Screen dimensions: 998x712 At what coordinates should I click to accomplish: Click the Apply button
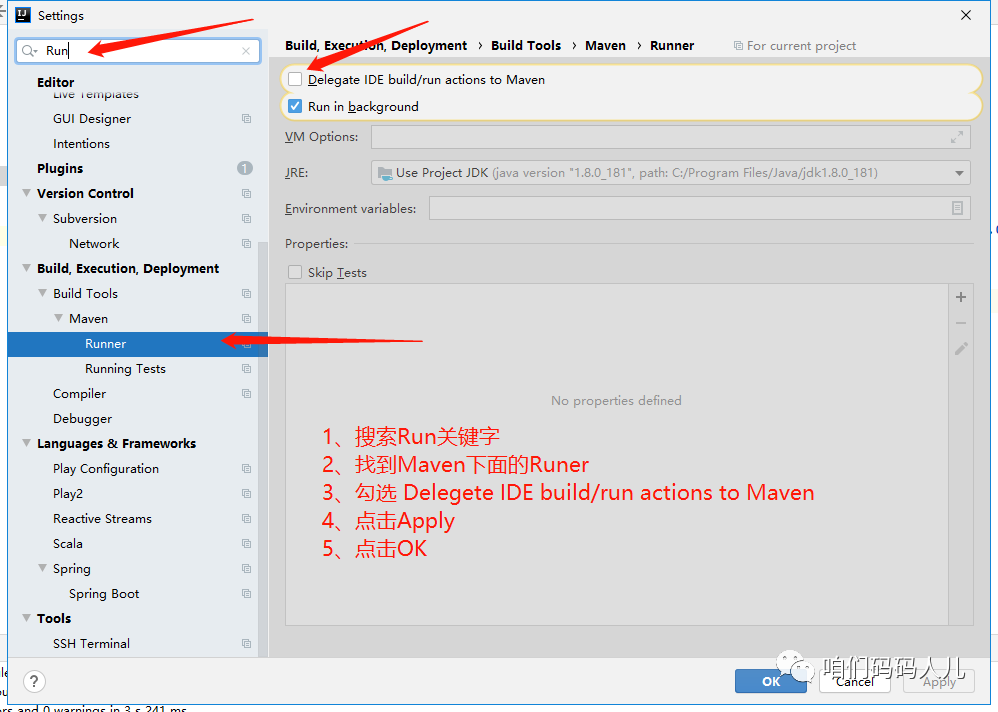point(939,681)
